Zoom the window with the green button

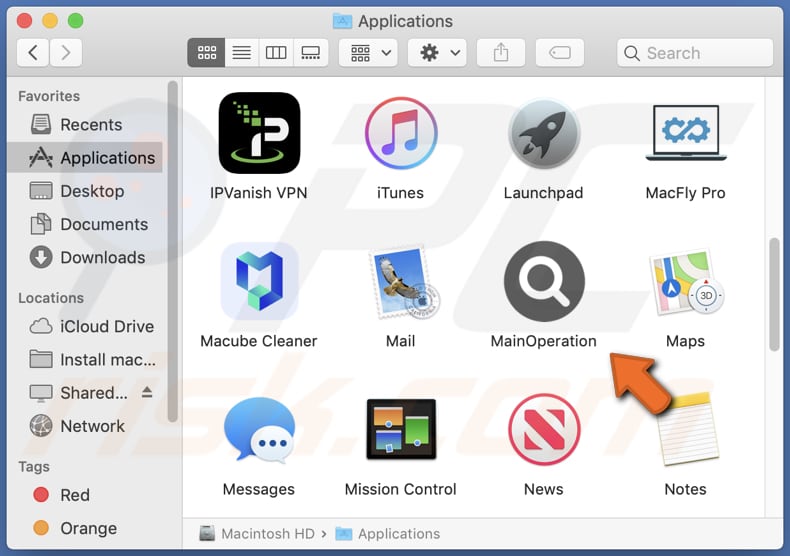coord(76,21)
